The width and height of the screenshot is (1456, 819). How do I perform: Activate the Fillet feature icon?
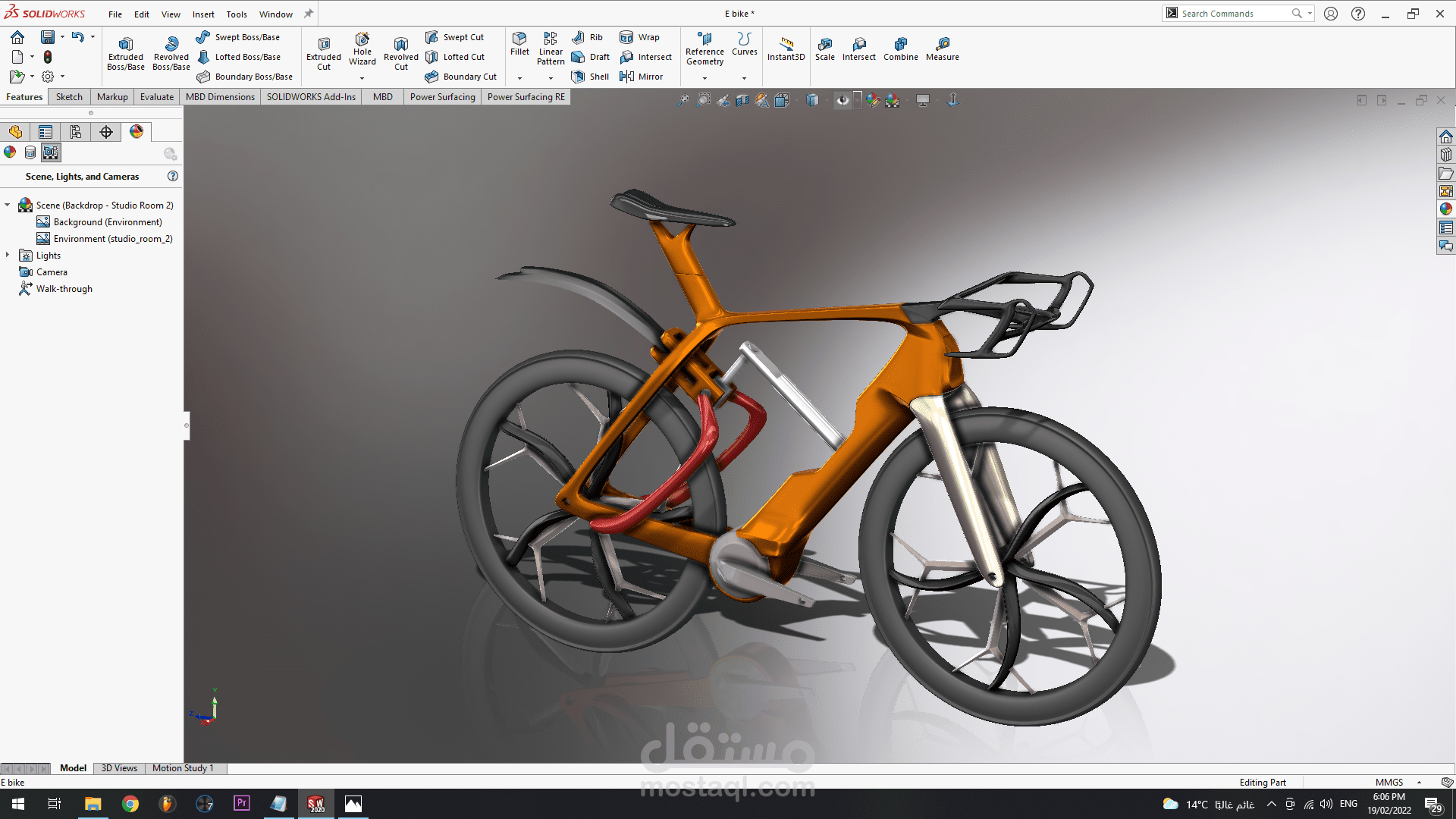pyautogui.click(x=519, y=43)
